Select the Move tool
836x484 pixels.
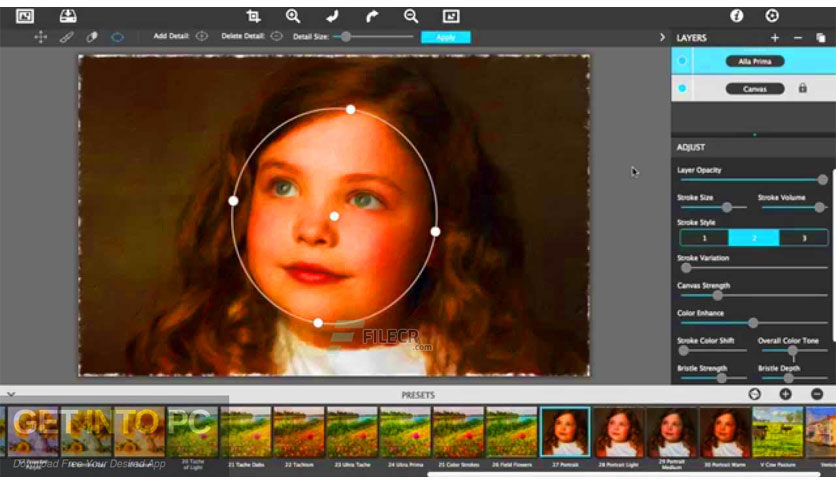pos(41,37)
